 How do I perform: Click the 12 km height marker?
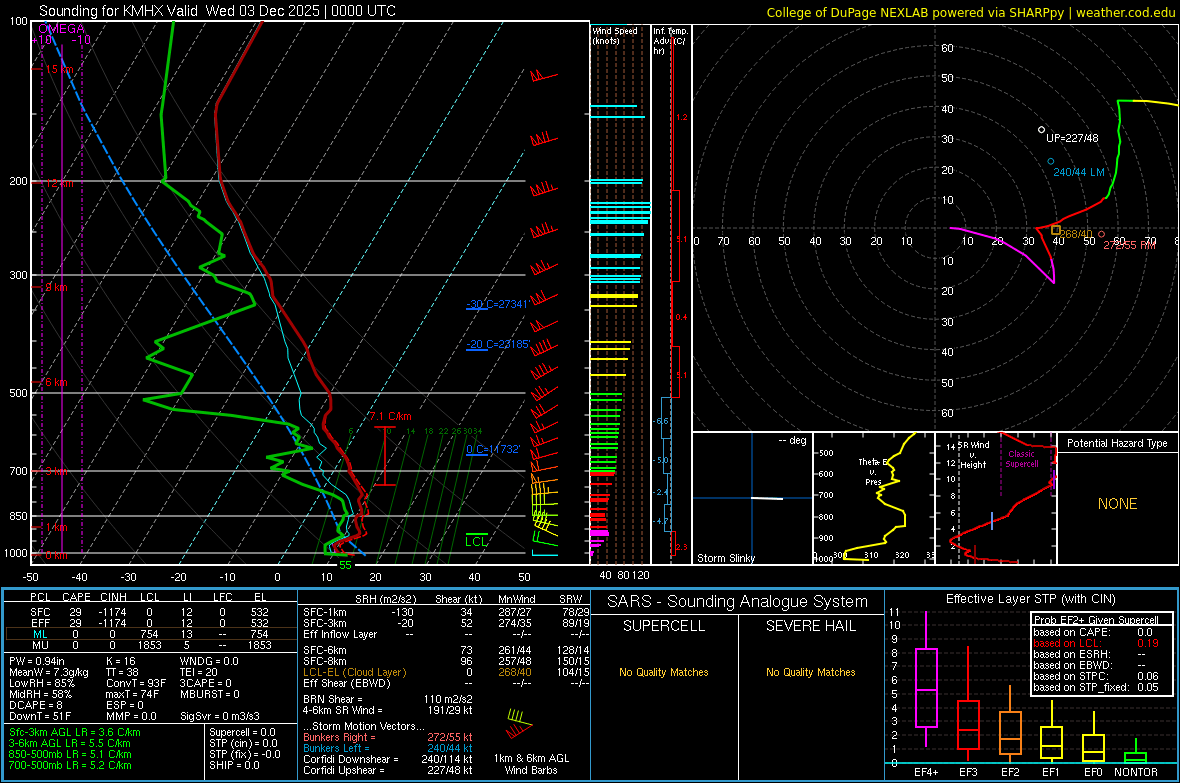59,183
